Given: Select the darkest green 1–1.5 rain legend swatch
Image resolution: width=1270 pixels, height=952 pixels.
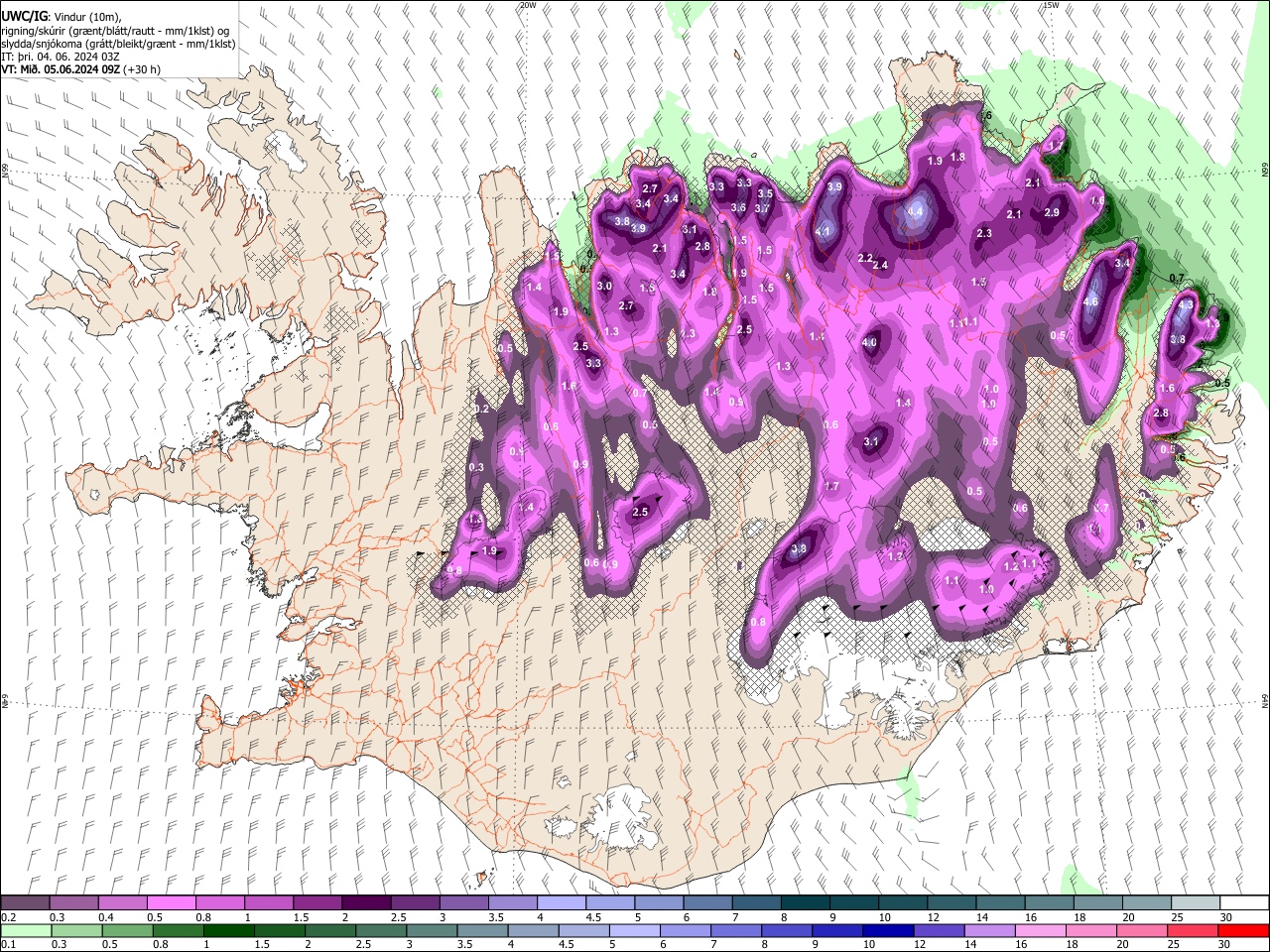Looking at the screenshot, I should point(226,930).
